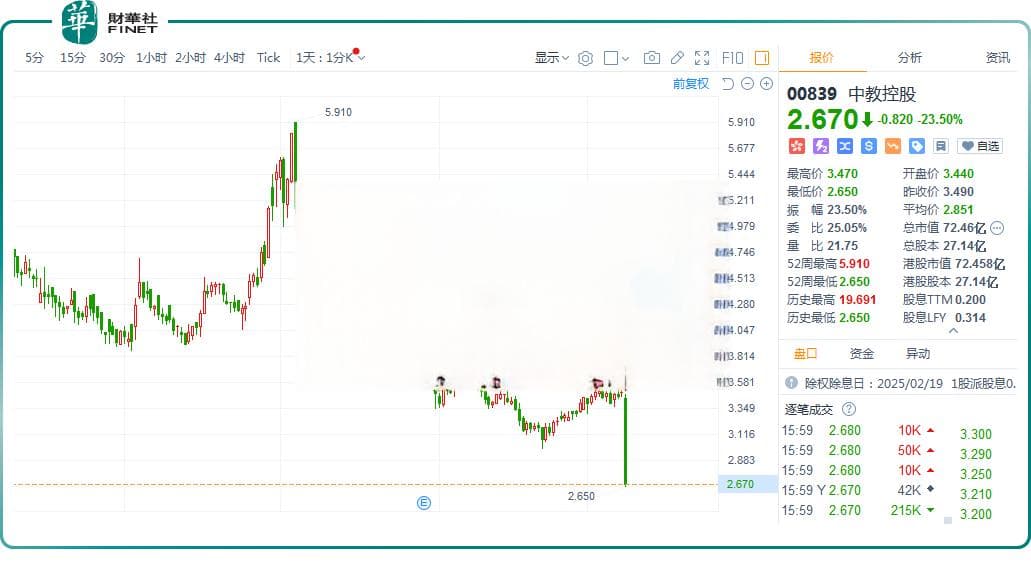
Task: Click the 215K trade row
Action: 857,510
